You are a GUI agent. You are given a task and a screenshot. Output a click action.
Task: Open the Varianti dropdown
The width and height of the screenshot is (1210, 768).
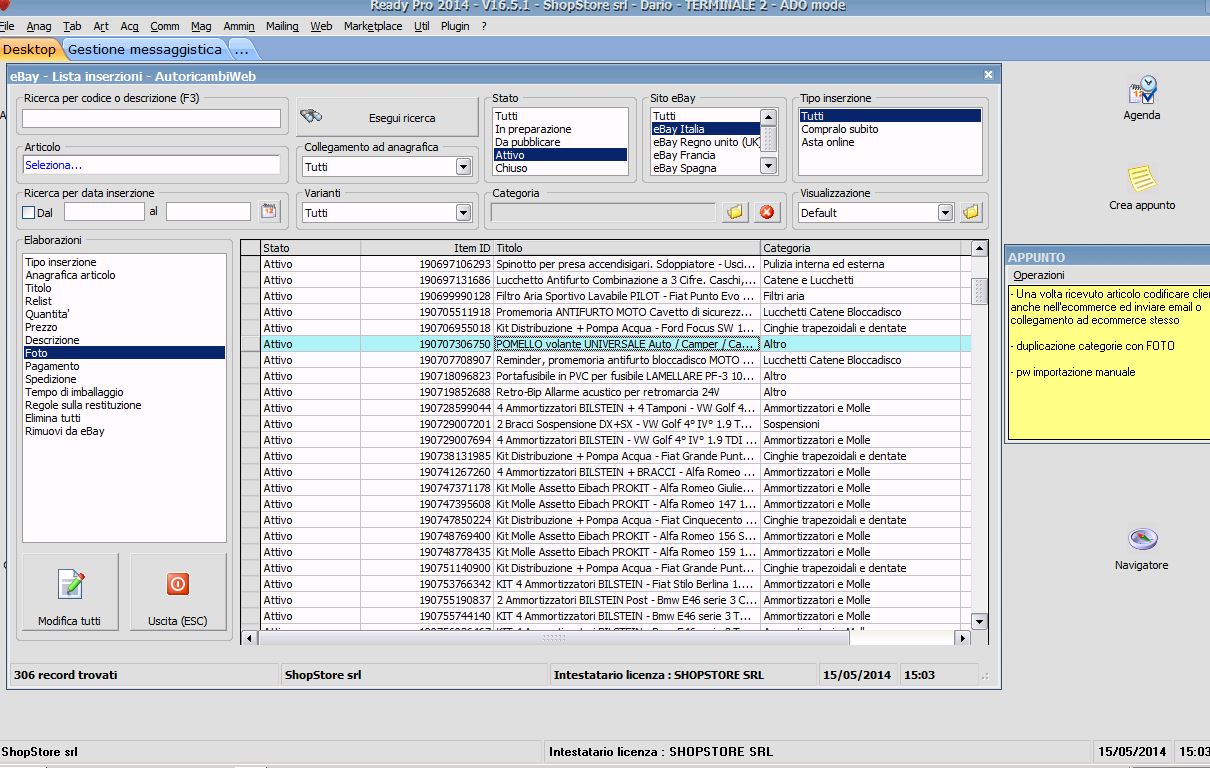463,212
